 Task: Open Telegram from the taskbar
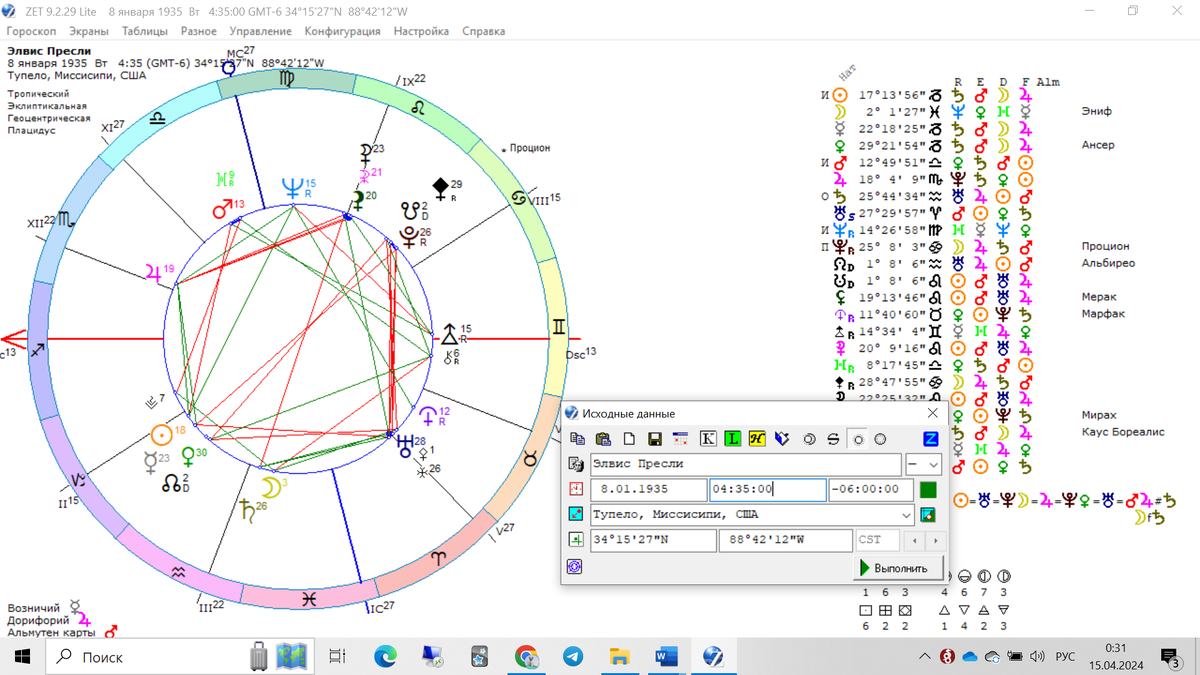(x=573, y=656)
